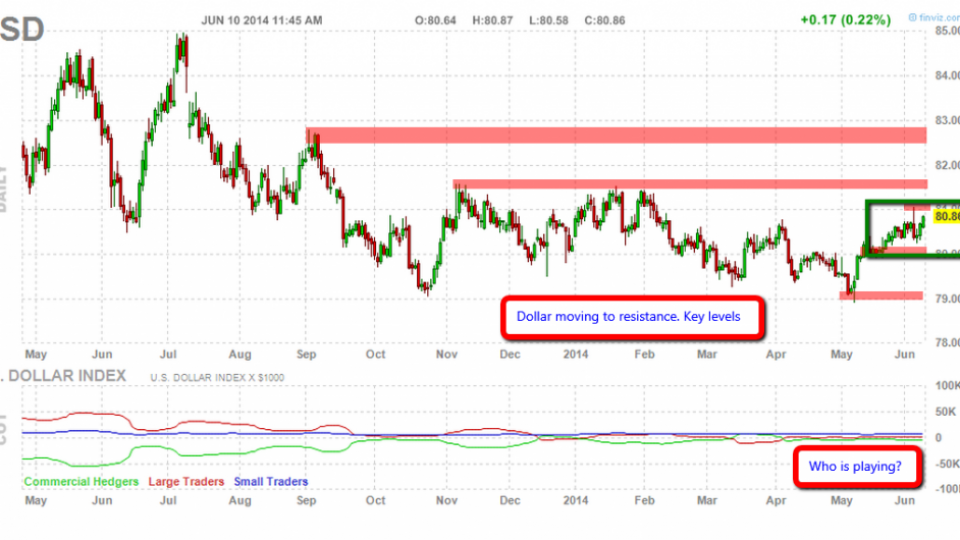Click 'Feb' on the price chart time axis
The width and height of the screenshot is (960, 540).
tap(644, 354)
